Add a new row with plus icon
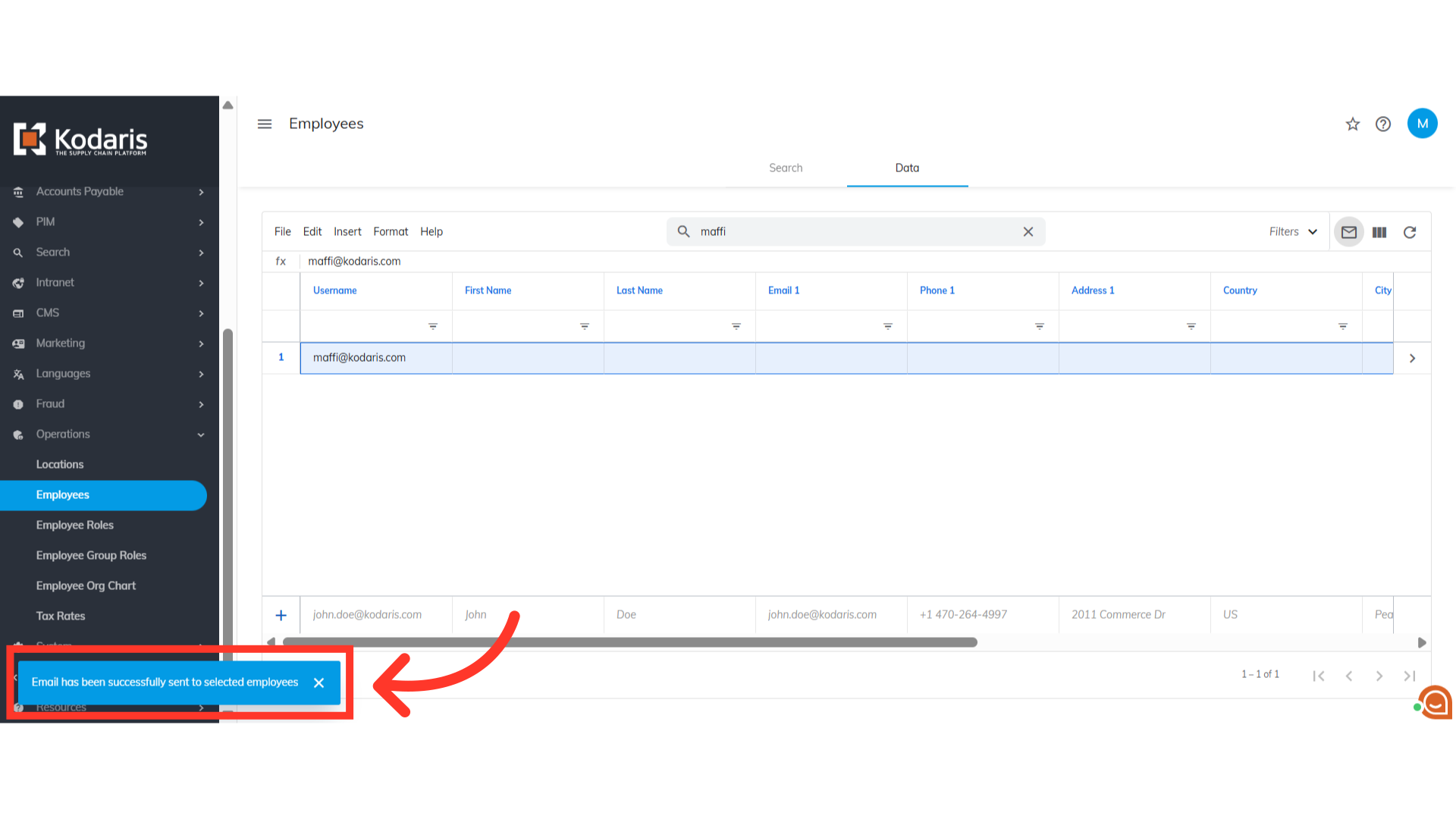The image size is (1456, 819). 281,615
